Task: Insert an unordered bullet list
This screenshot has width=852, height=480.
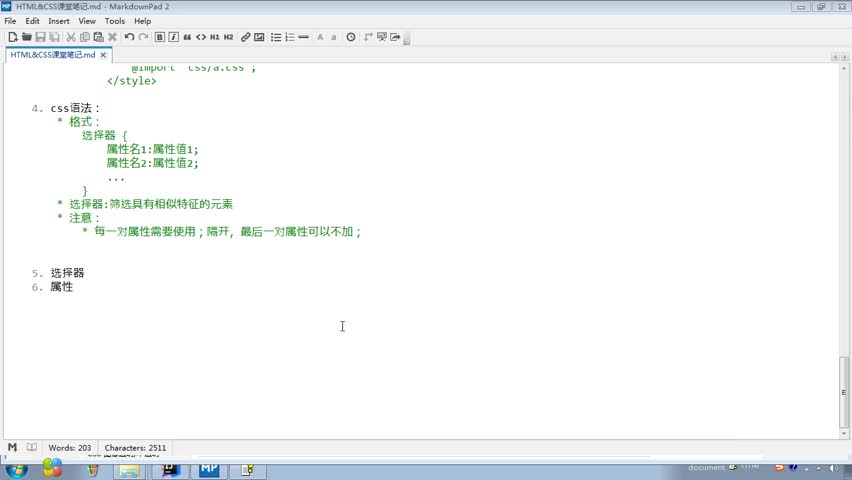Action: point(276,37)
